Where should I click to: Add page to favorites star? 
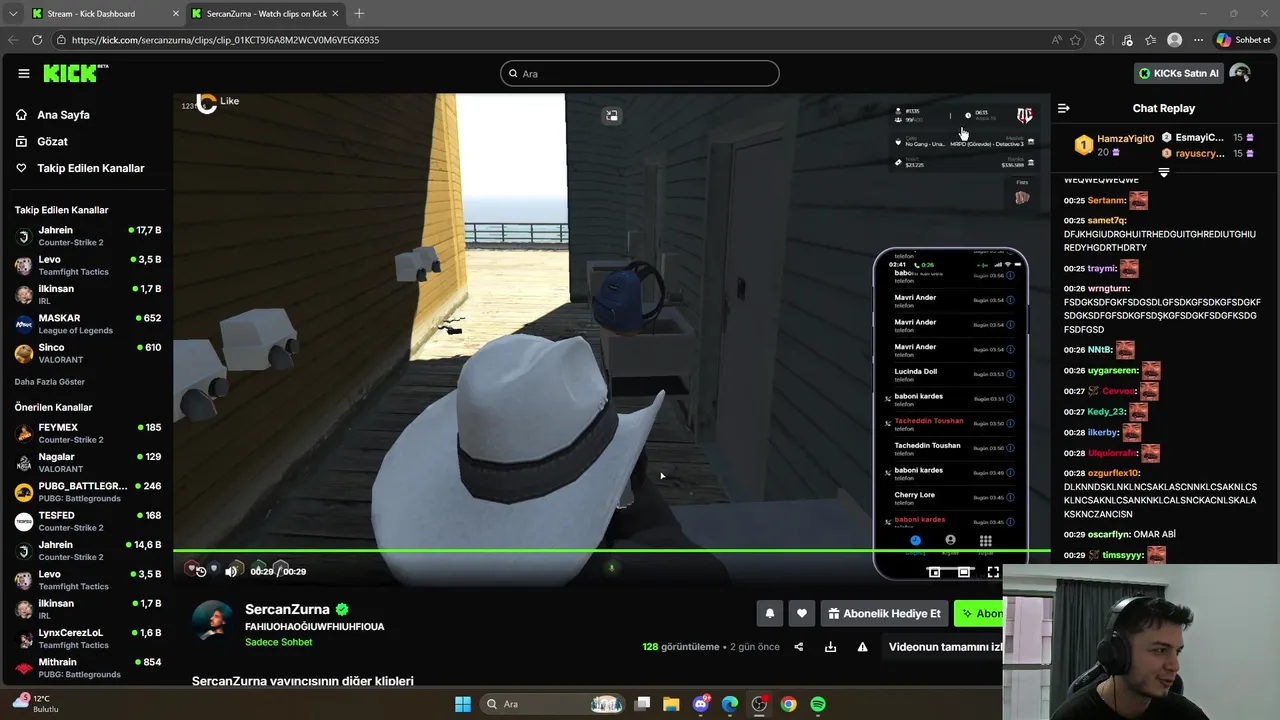click(1075, 40)
